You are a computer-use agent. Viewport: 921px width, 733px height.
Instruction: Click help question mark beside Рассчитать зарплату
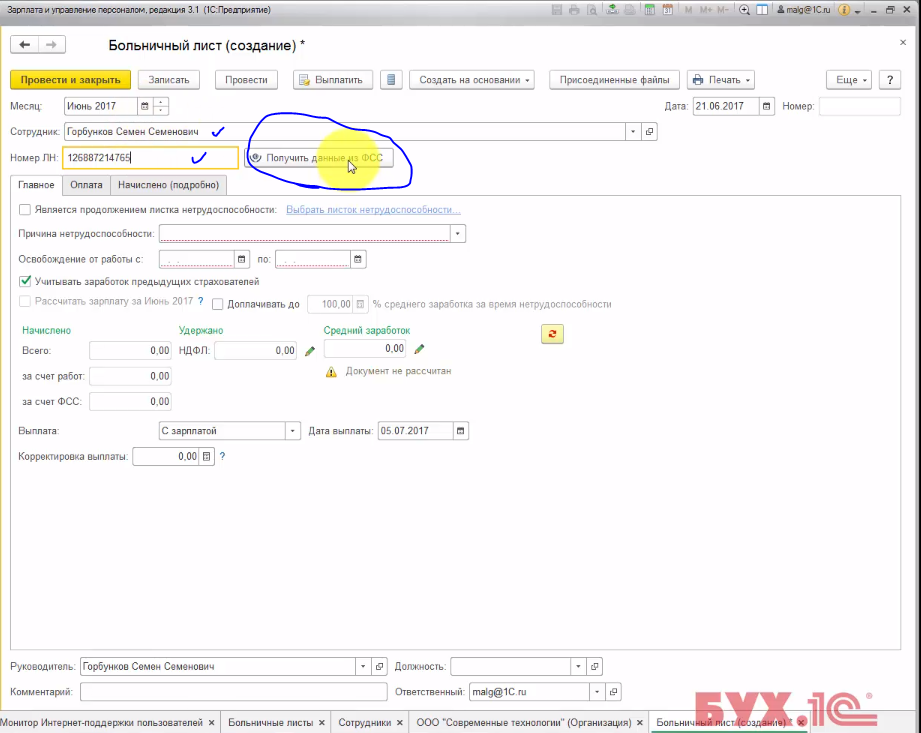(200, 301)
